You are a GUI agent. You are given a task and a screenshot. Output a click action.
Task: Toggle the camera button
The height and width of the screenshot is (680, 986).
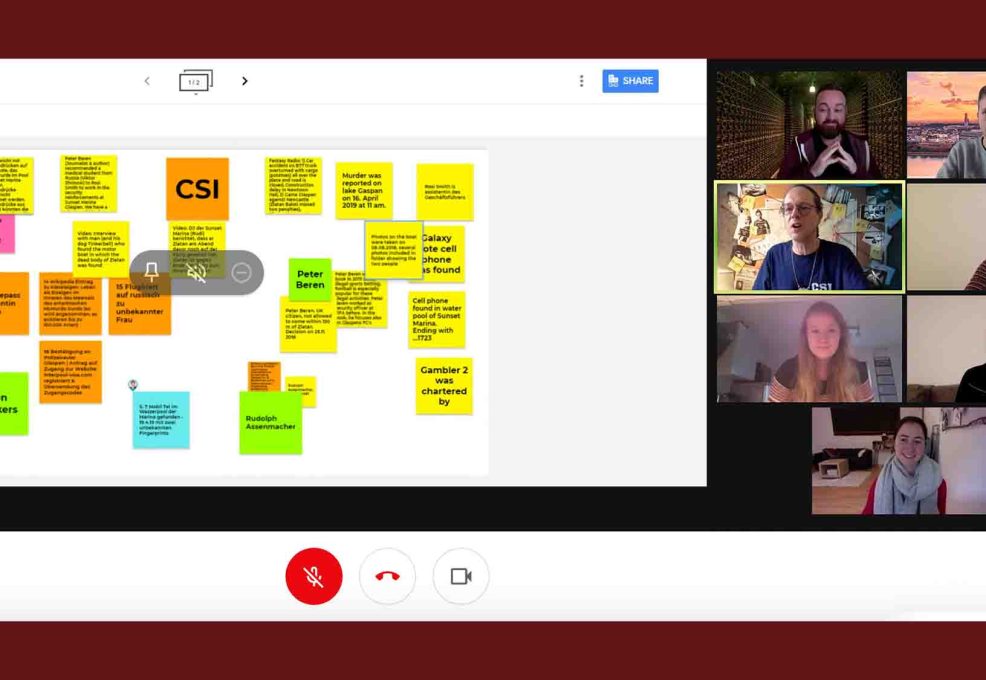[x=461, y=577]
